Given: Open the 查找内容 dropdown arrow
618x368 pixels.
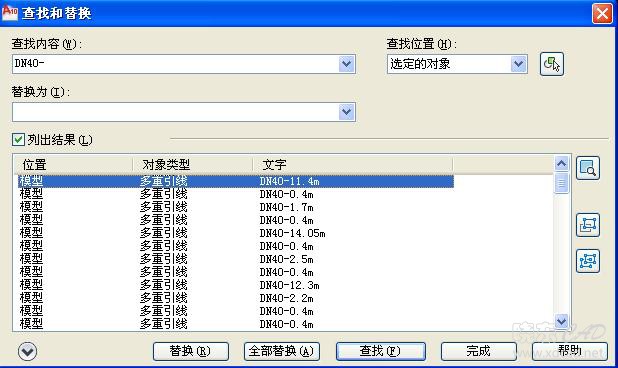Looking at the screenshot, I should [346, 64].
